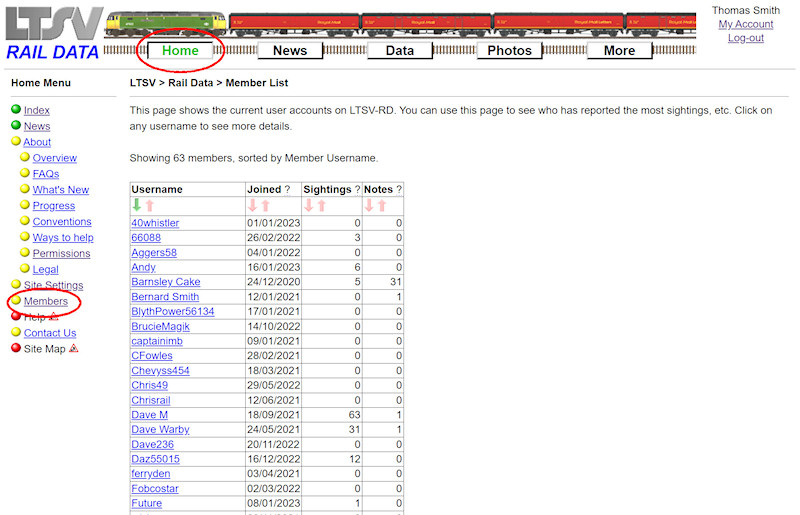This screenshot has width=800, height=515.
Task: Click the Sightings column up sort arrow
Action: tap(321, 205)
